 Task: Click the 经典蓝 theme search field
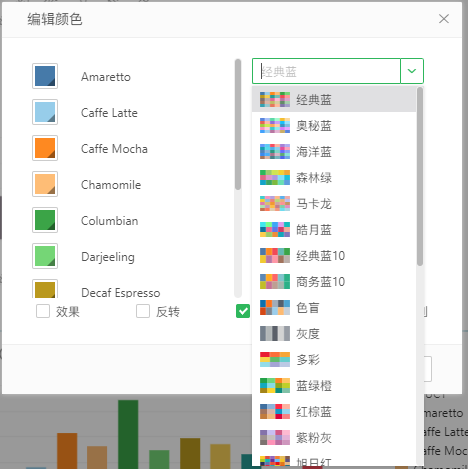pos(326,71)
